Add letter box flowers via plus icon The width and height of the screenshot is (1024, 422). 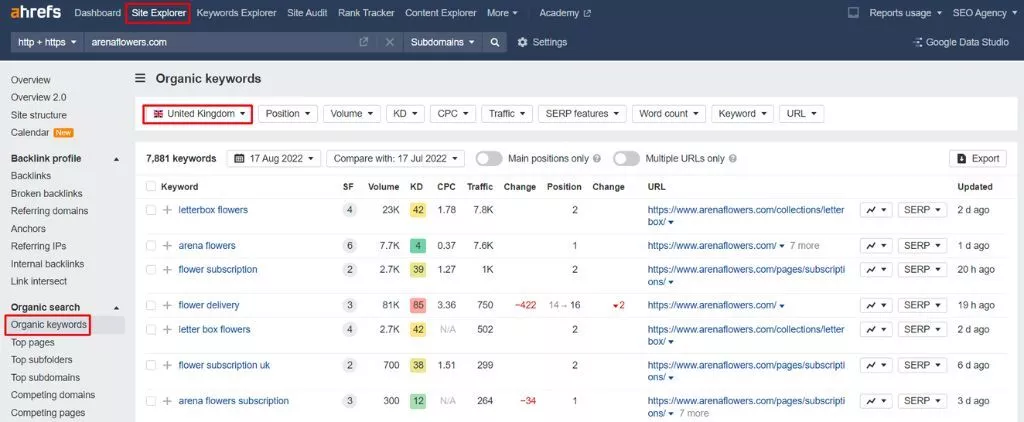click(x=167, y=329)
